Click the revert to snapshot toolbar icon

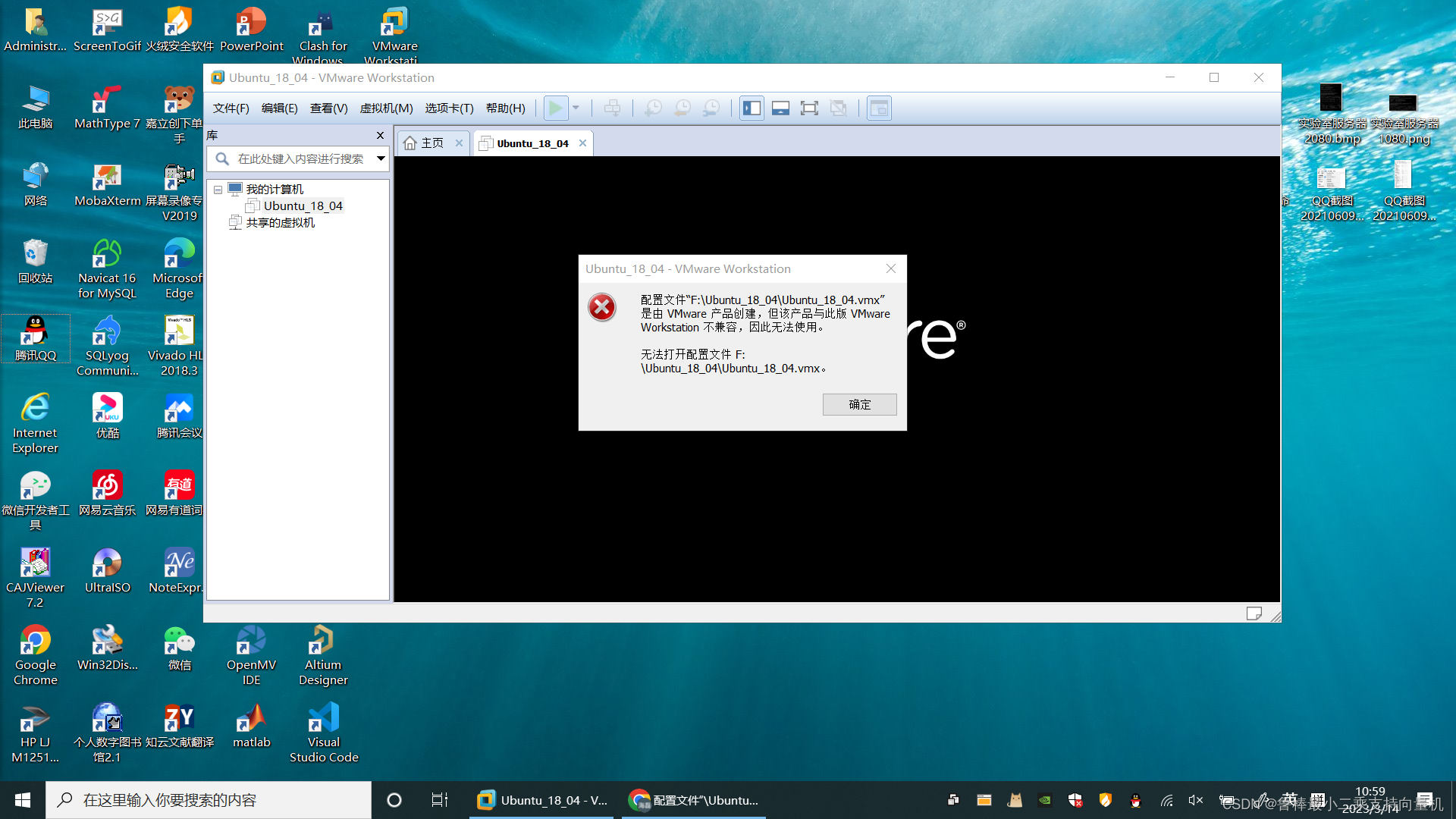point(682,108)
